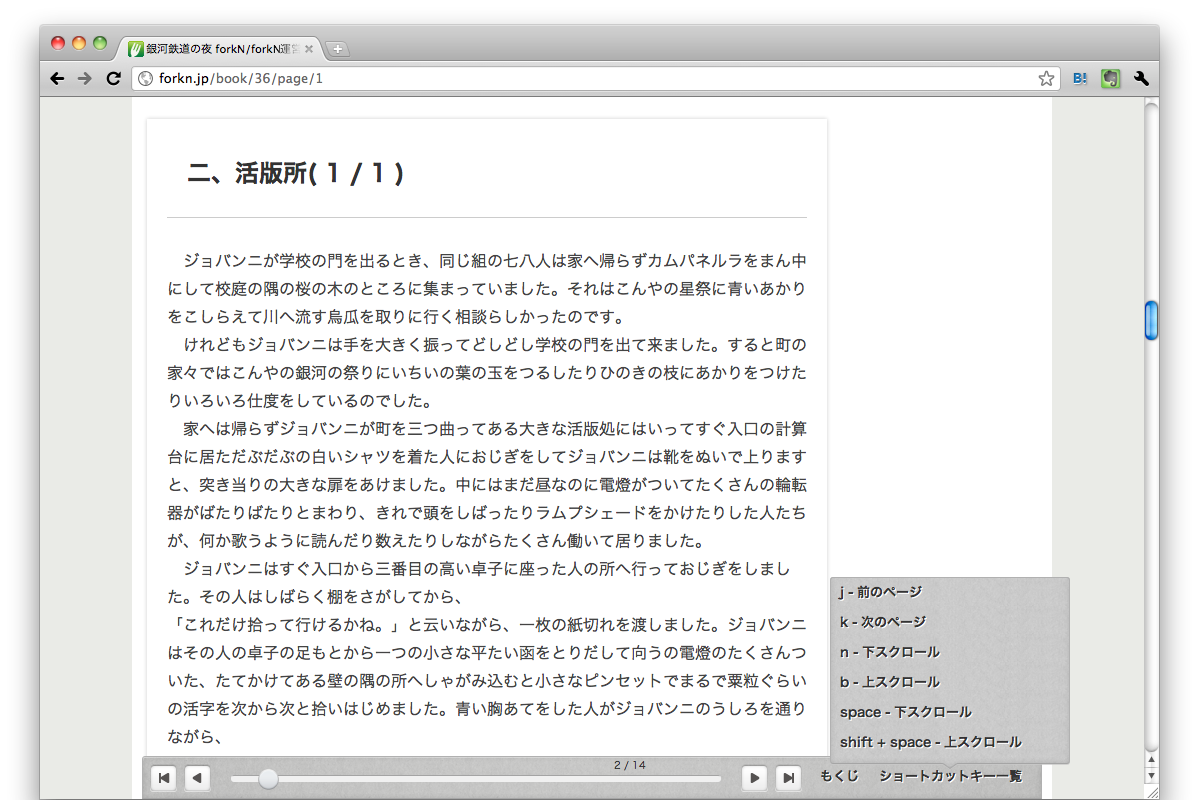Screen dimensions: 1199x800
Task: Toggle the ショートカットキー一覧 shortcut list
Action: [x=950, y=777]
